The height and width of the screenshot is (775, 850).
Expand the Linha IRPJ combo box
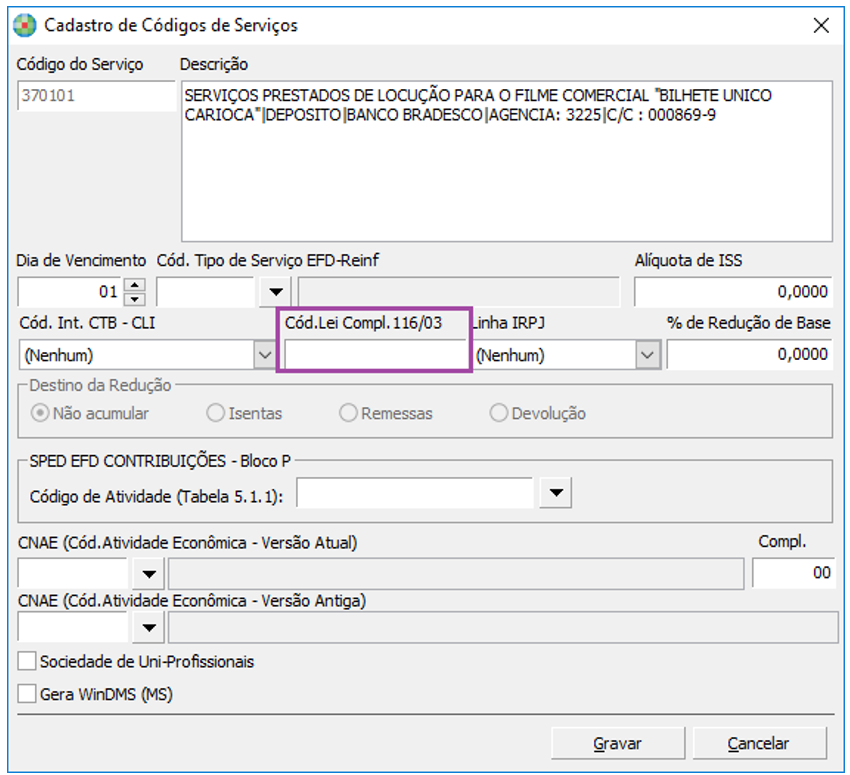tap(648, 355)
